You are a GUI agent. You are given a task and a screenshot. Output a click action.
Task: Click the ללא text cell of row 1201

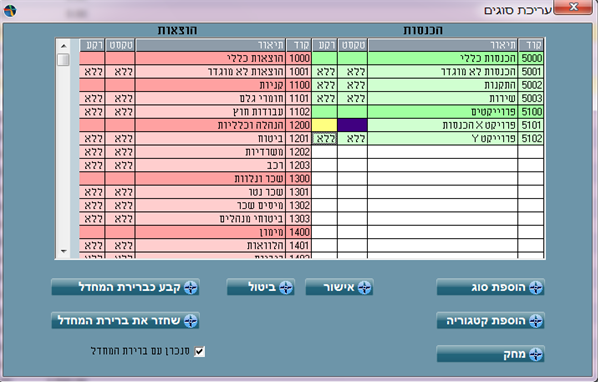pos(120,138)
